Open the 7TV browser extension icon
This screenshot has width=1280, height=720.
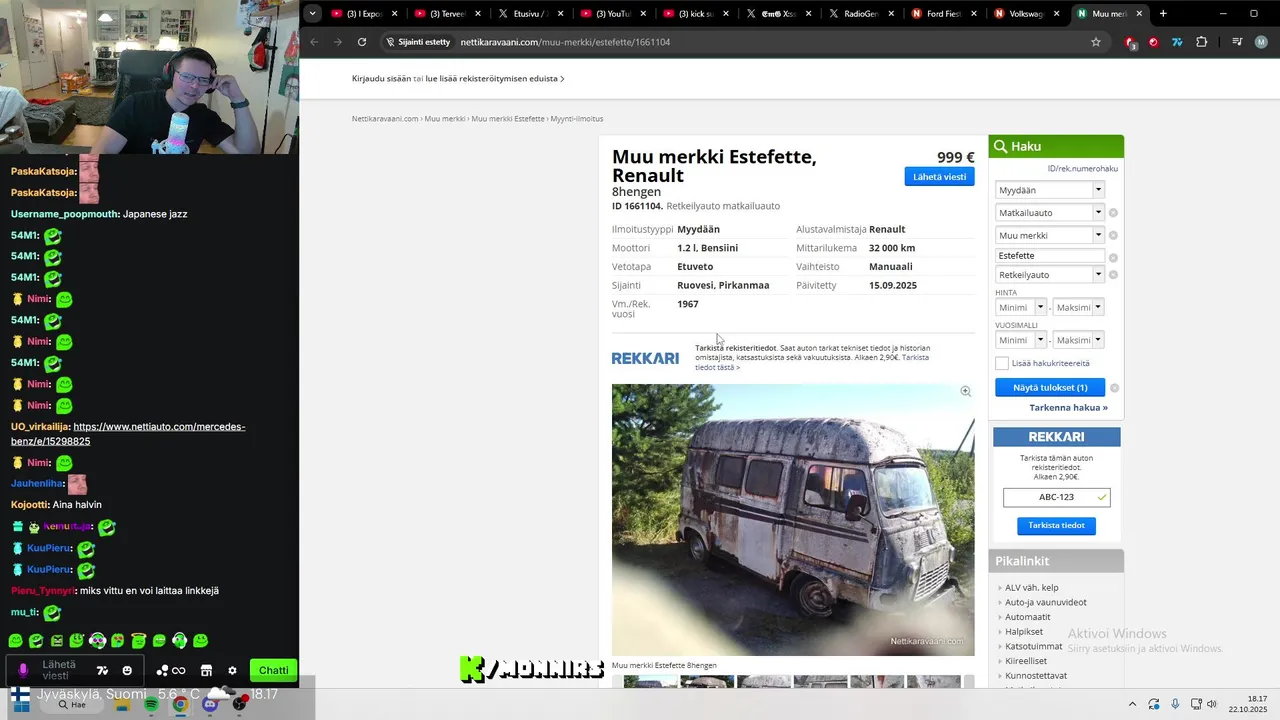tap(1177, 42)
